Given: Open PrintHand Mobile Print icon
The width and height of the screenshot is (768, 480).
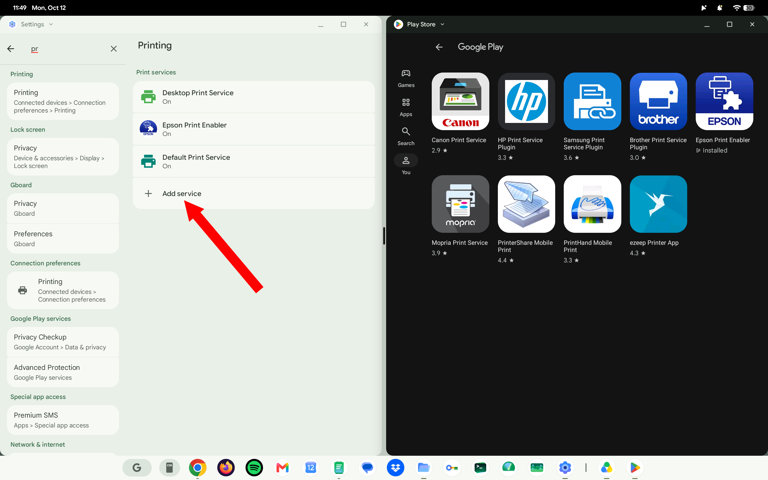Looking at the screenshot, I should tap(592, 204).
